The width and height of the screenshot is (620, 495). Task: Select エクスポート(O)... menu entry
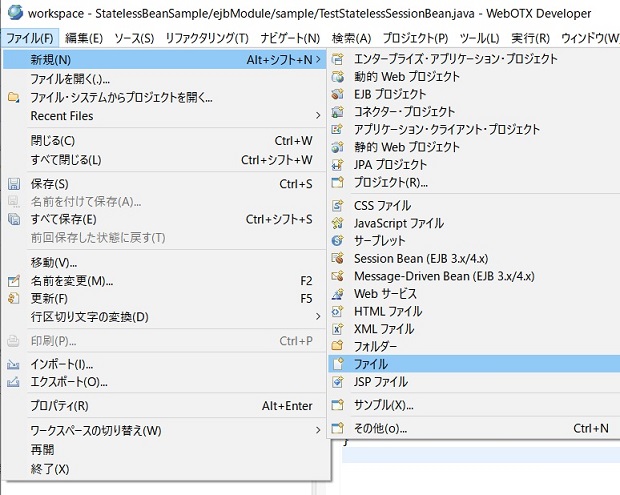68,382
